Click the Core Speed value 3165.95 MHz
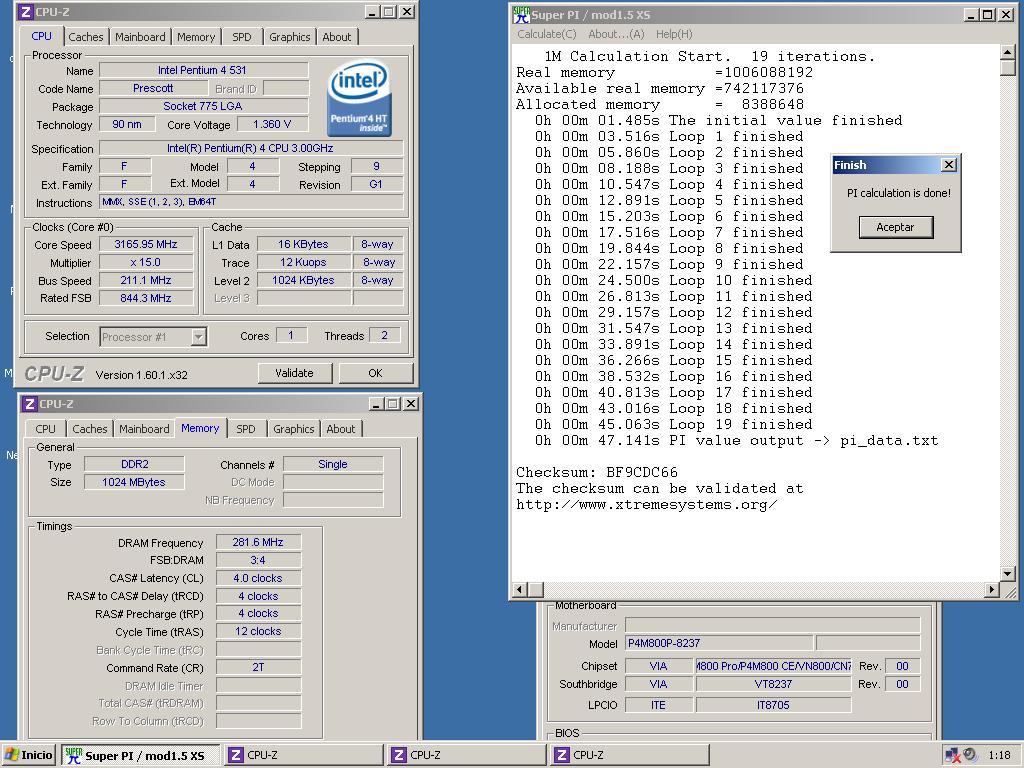The height and width of the screenshot is (768, 1024). 146,244
